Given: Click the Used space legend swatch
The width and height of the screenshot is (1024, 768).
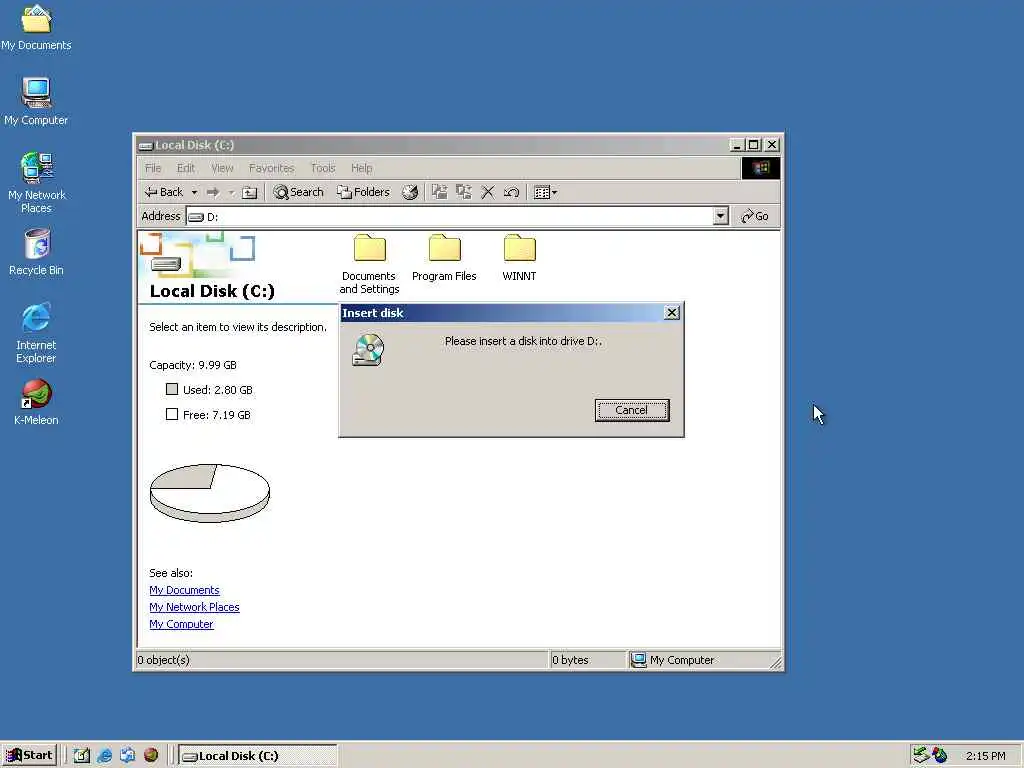Looking at the screenshot, I should (x=172, y=389).
